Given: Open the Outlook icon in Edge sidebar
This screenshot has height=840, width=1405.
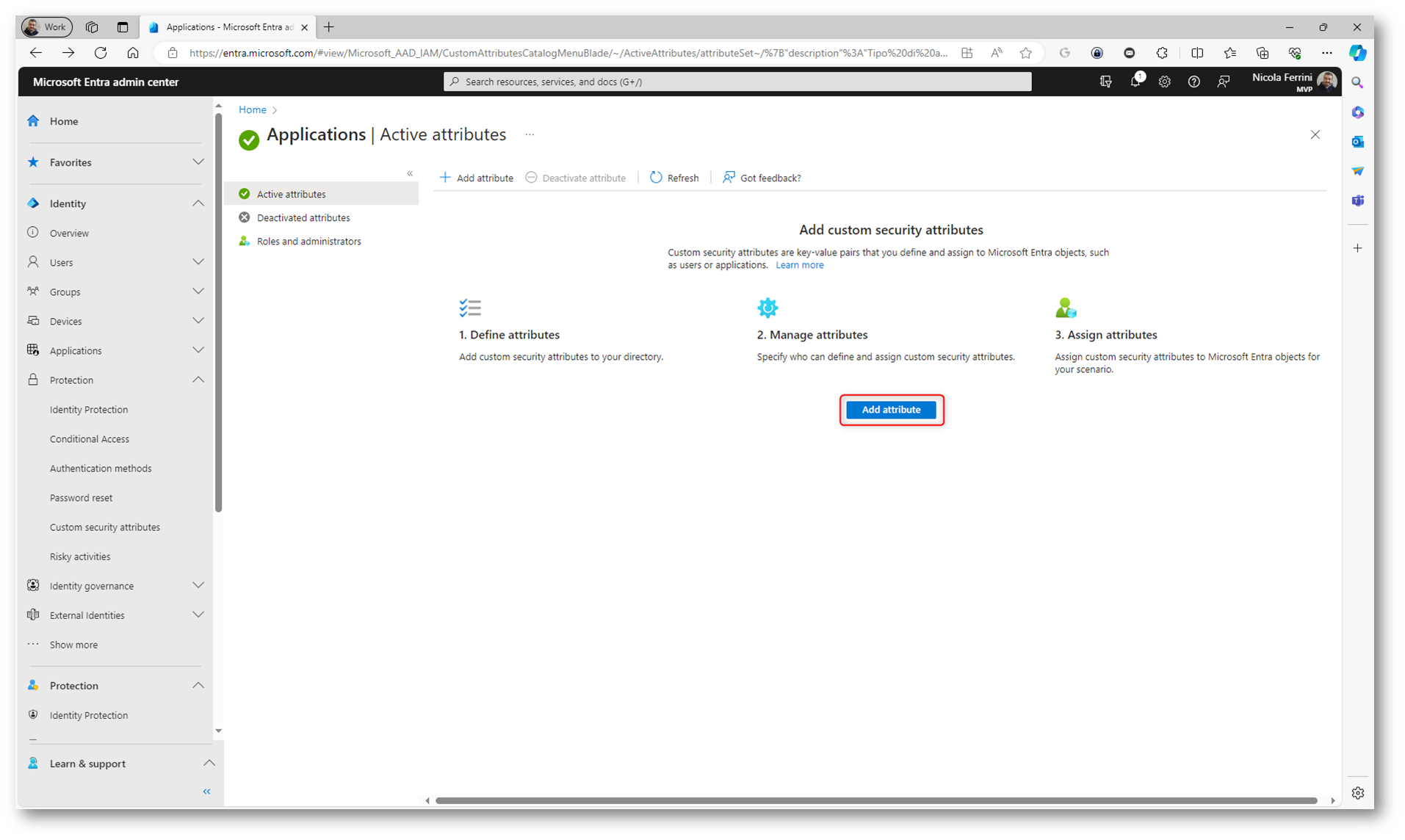Looking at the screenshot, I should click(1358, 142).
